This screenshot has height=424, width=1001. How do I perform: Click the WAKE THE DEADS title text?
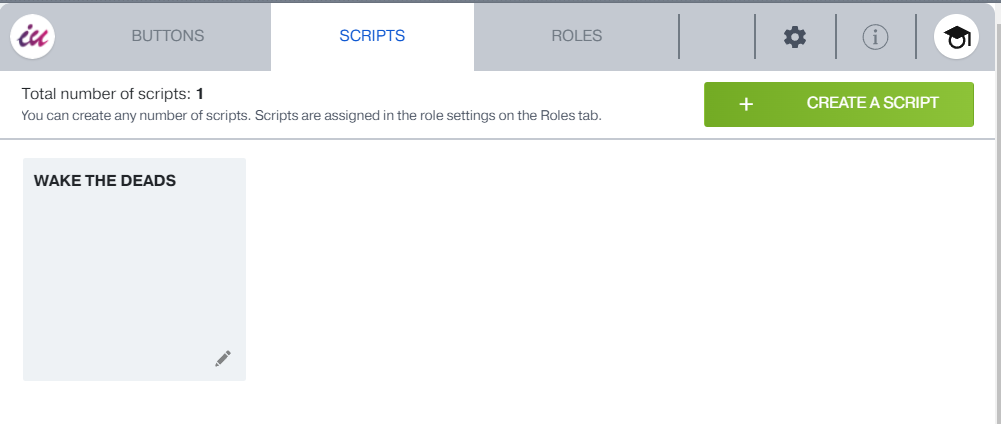[x=105, y=181]
